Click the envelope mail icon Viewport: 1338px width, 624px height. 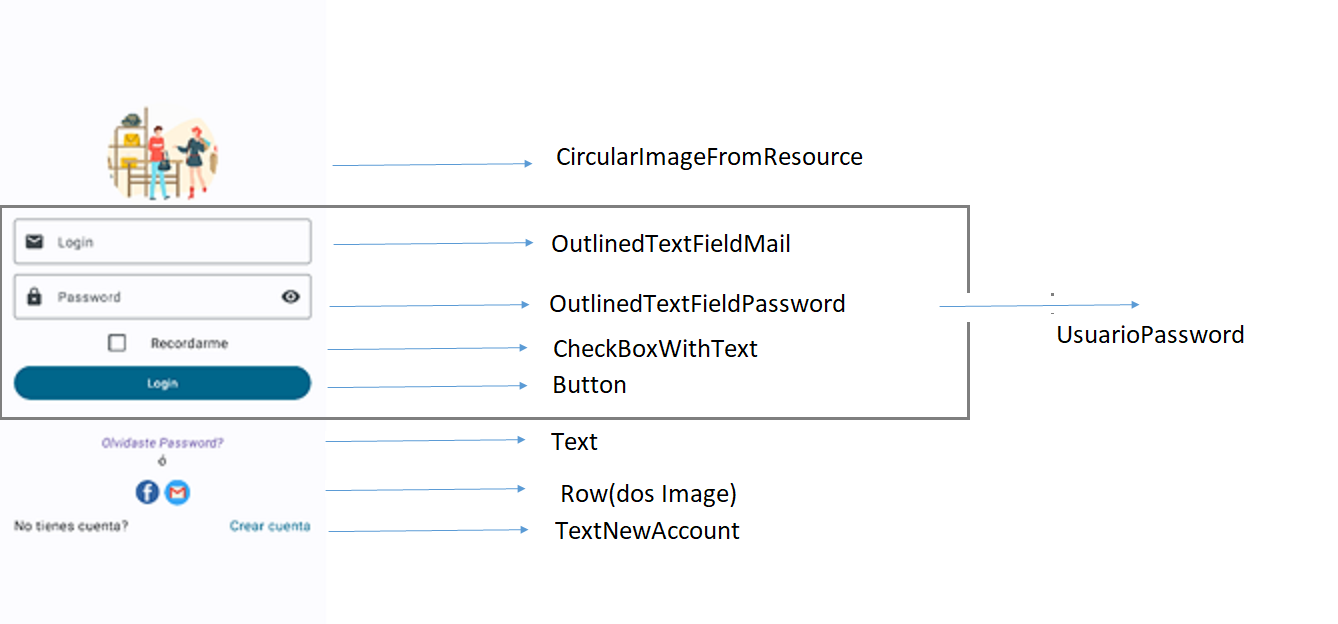pos(35,242)
